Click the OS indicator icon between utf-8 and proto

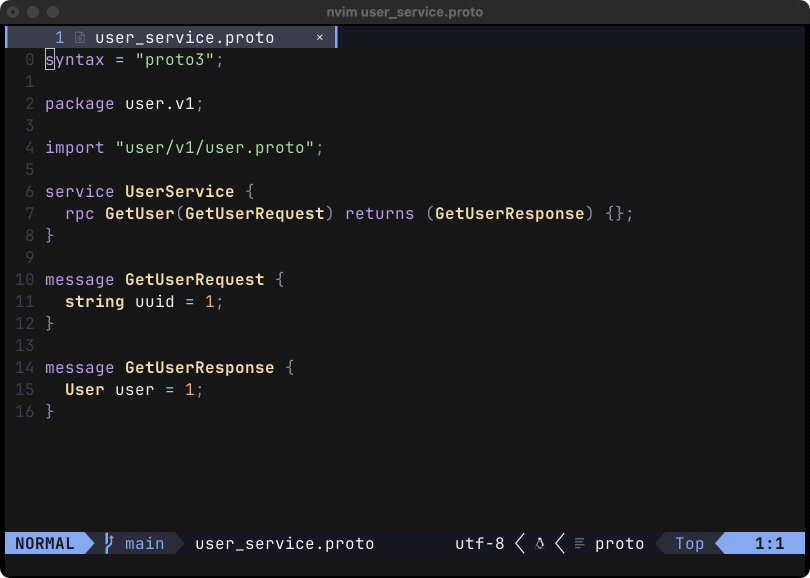coord(539,543)
